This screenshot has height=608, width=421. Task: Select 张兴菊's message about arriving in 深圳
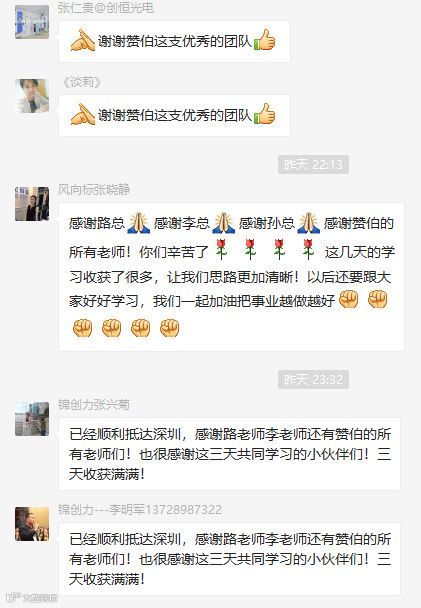(x=229, y=454)
